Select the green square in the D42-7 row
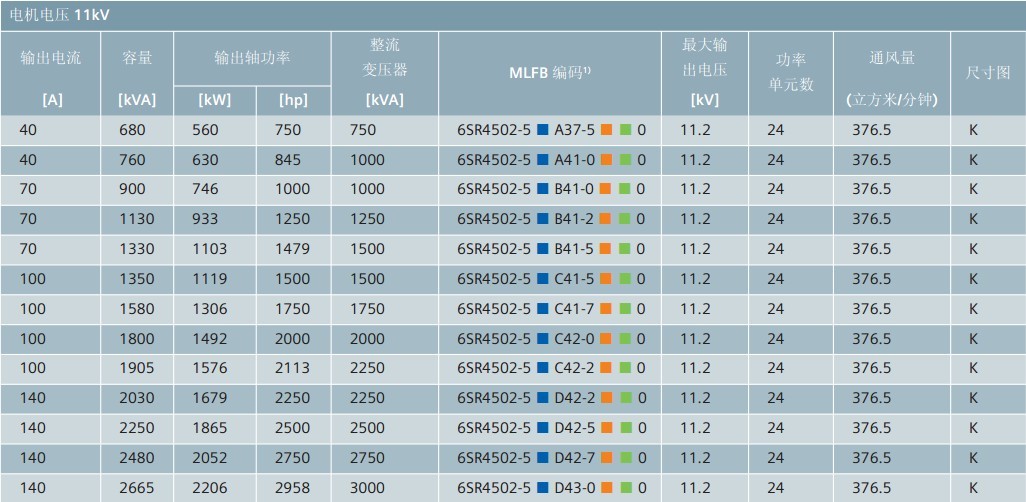 pyautogui.click(x=626, y=459)
